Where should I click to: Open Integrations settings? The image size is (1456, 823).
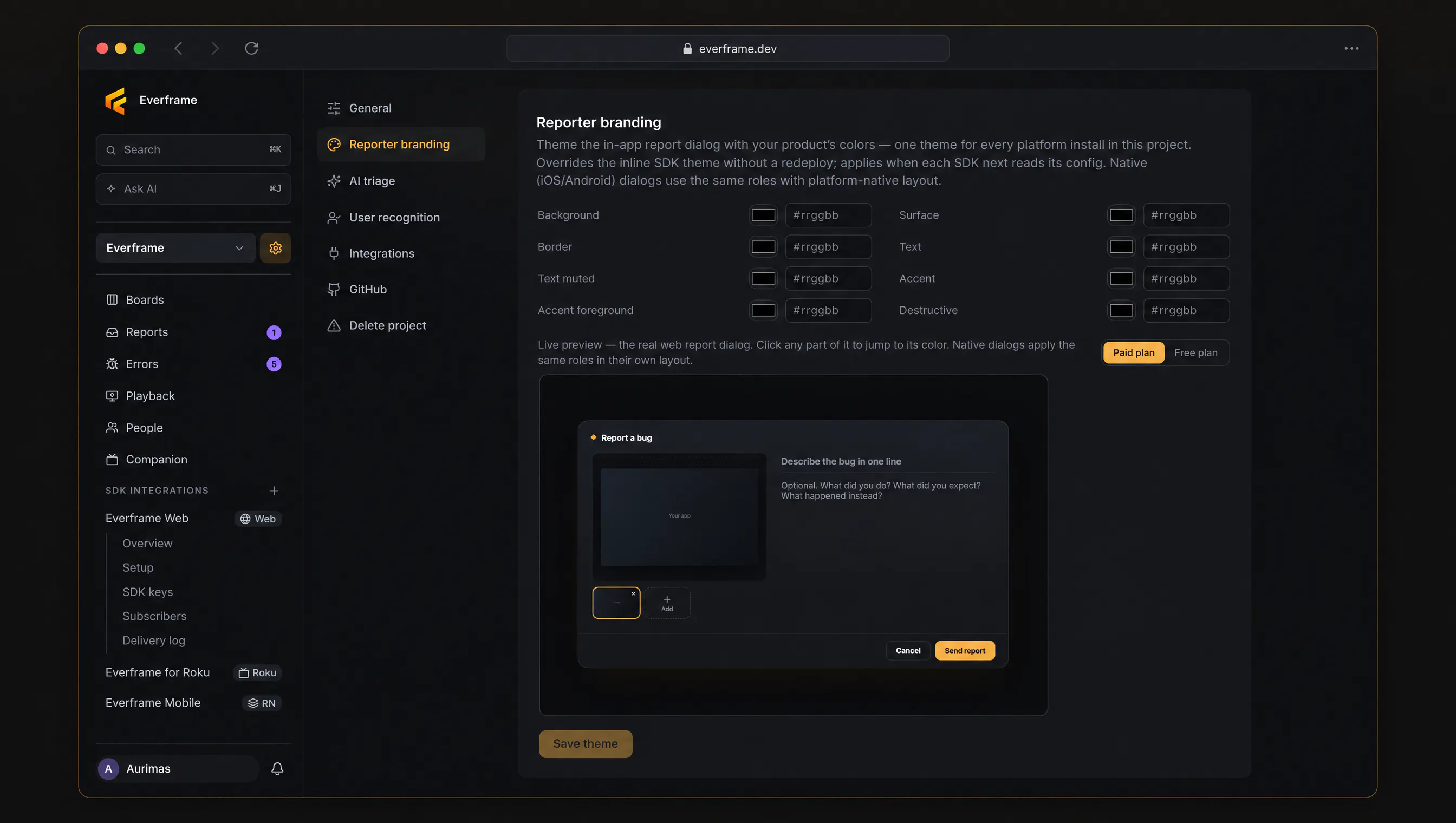401,253
